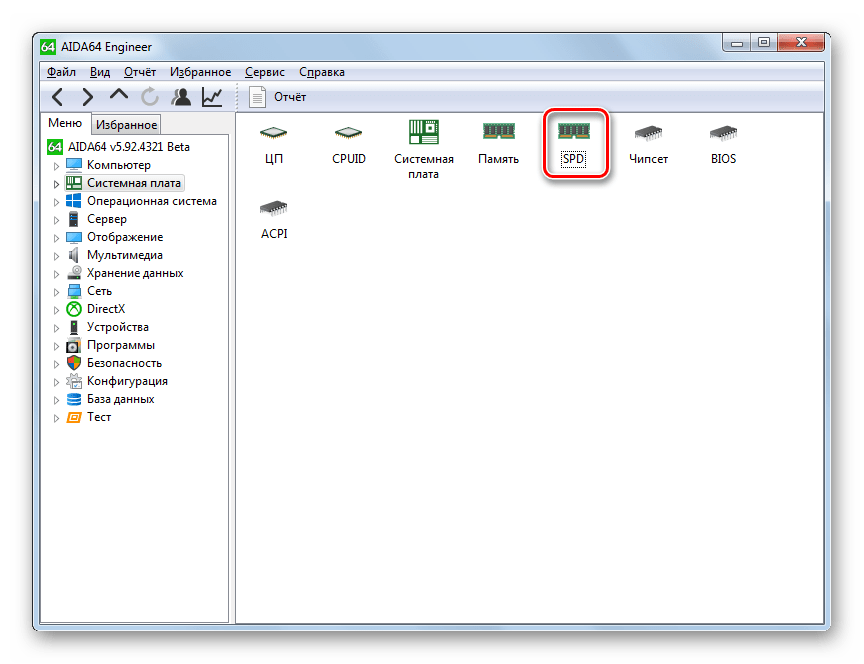Open the CPUID icon
This screenshot has height=664, width=864.
tap(349, 142)
